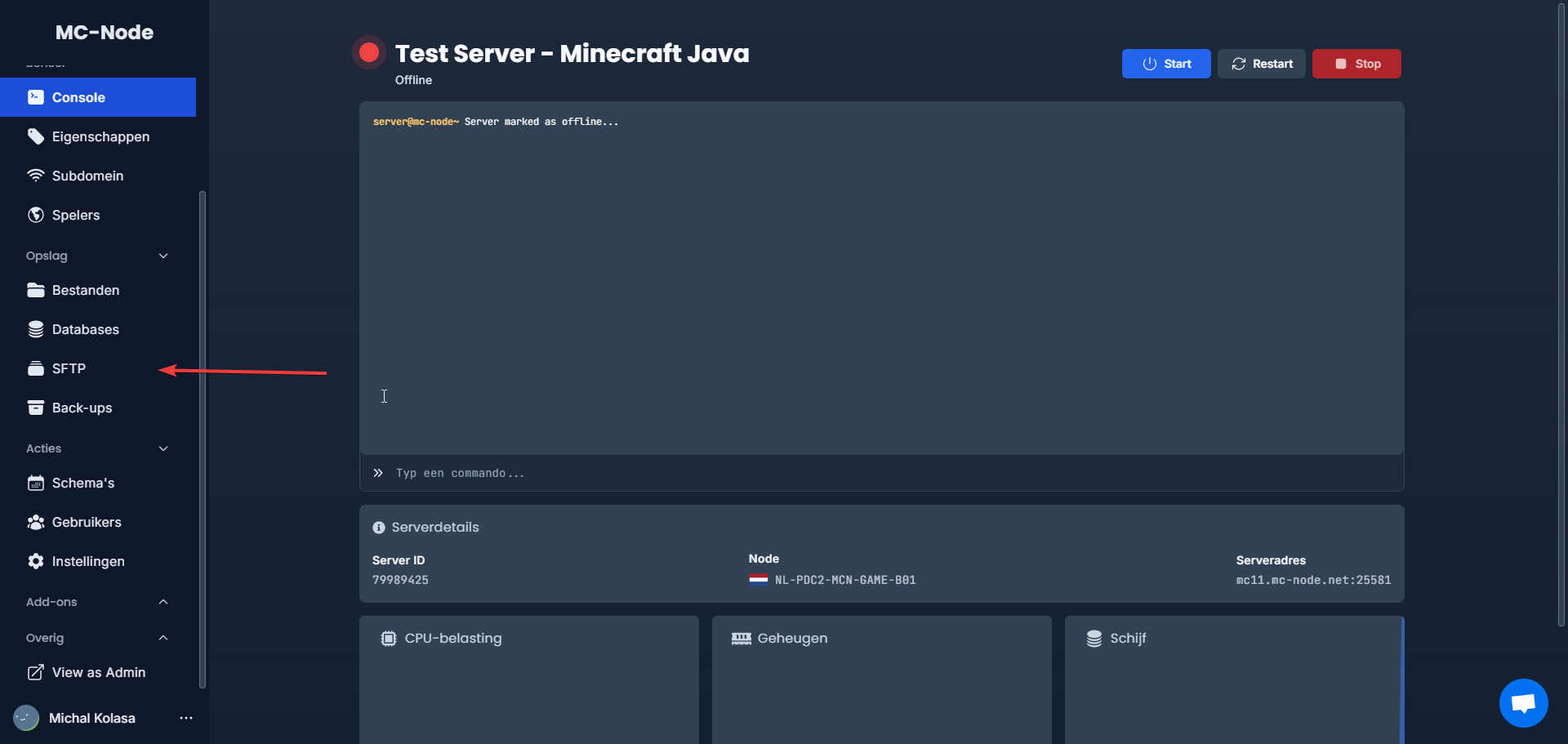Click the Serverdetails info icon
The height and width of the screenshot is (744, 1568).
click(x=379, y=528)
